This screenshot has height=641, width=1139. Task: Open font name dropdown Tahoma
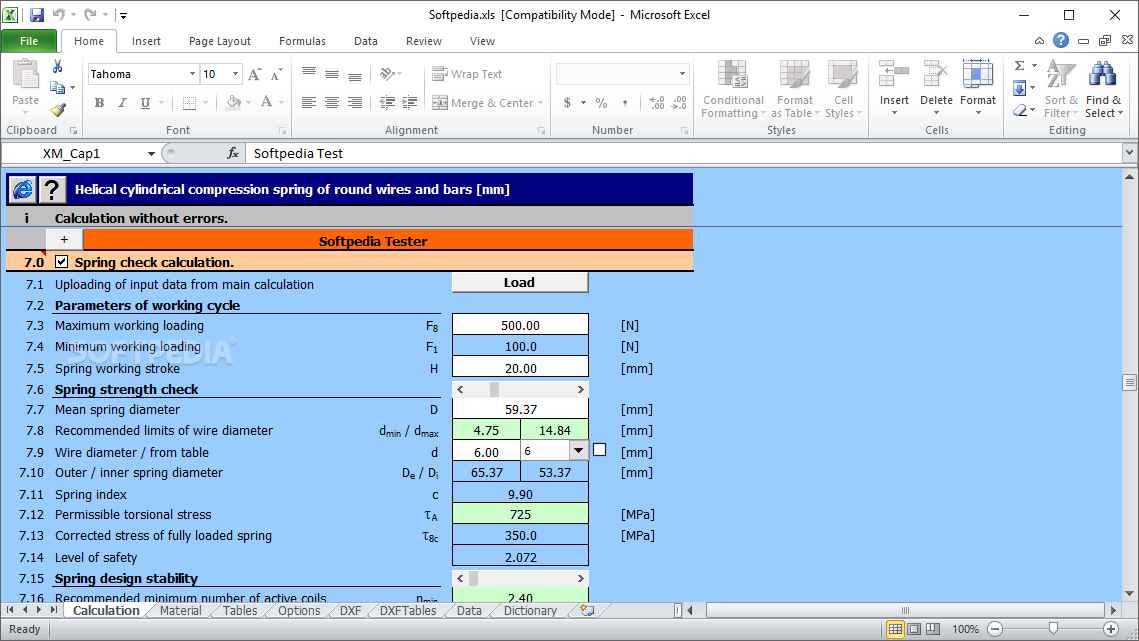coord(192,74)
